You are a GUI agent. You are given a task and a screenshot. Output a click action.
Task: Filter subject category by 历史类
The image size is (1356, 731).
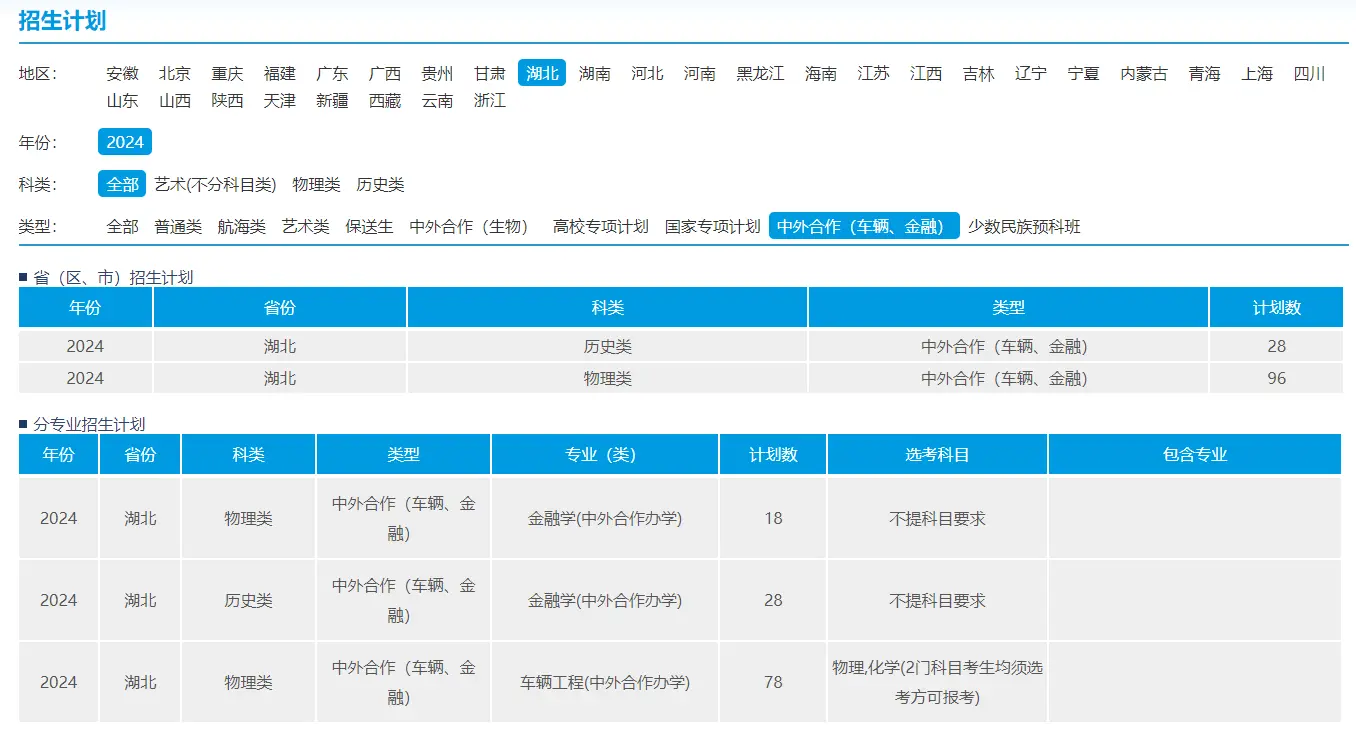(x=380, y=184)
